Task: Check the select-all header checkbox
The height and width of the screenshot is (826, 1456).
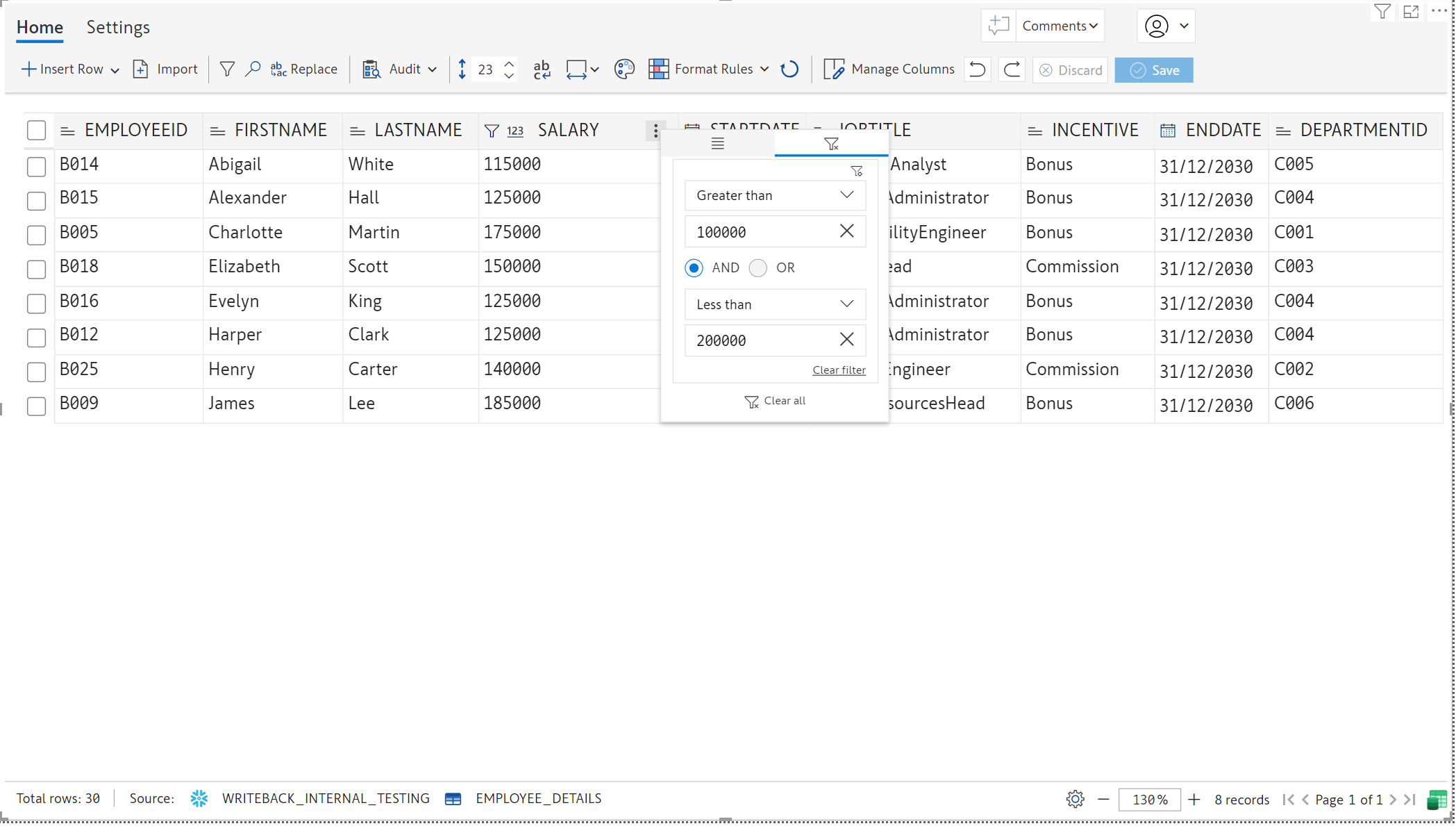Action: point(36,131)
